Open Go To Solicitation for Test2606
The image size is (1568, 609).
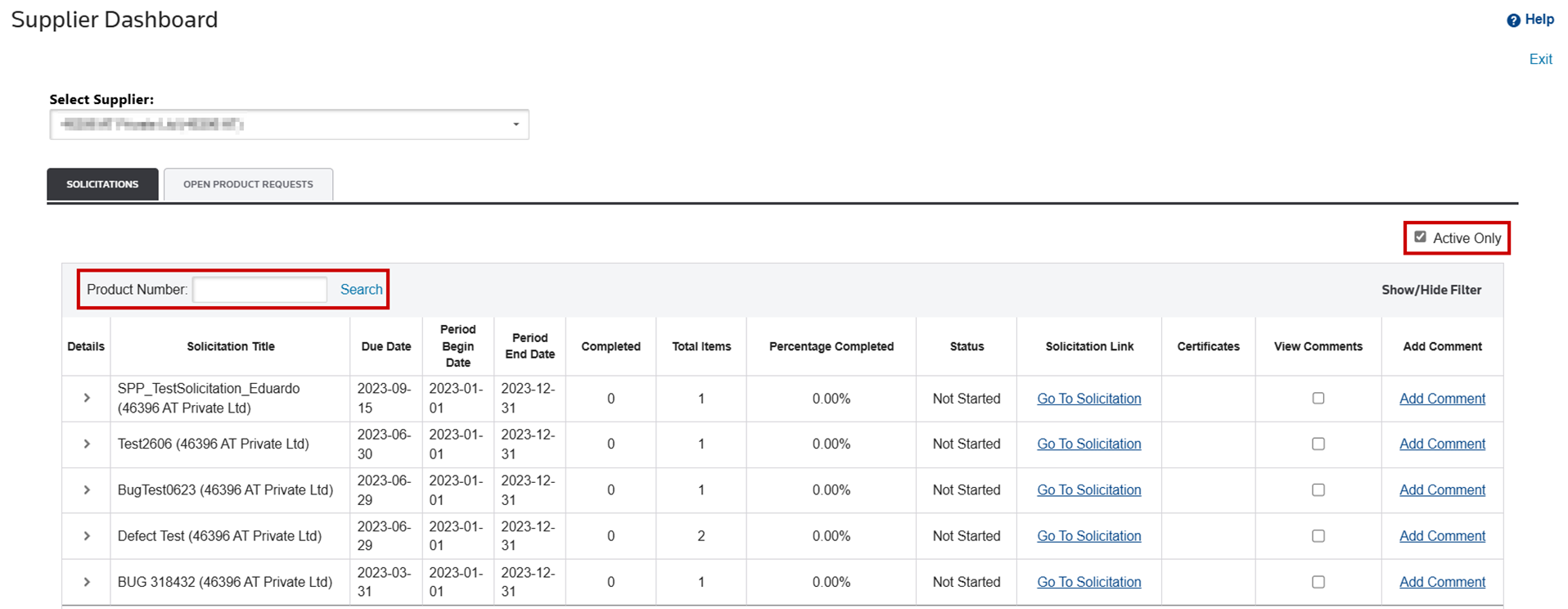[1088, 444]
